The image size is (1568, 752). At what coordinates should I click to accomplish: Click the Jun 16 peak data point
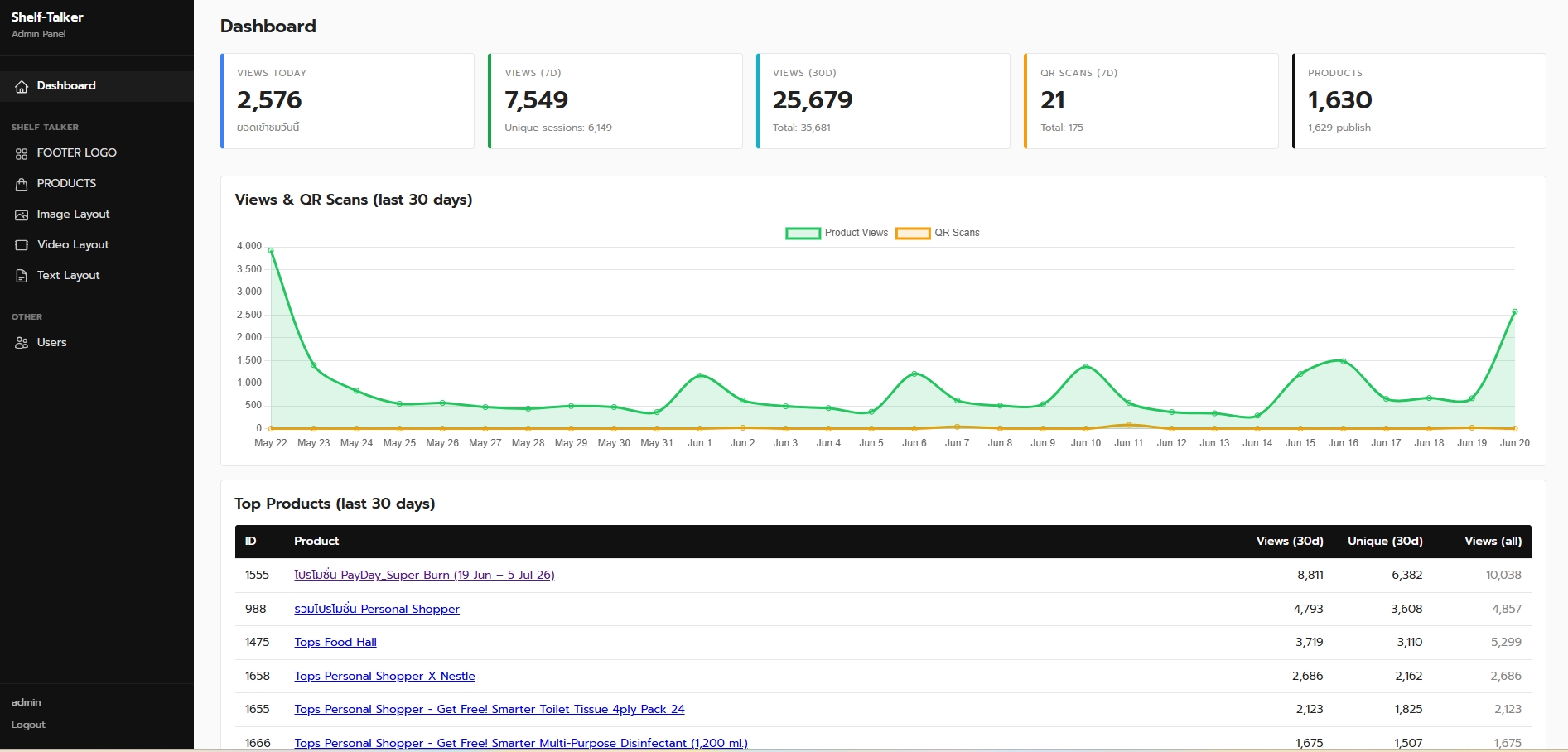point(1343,361)
